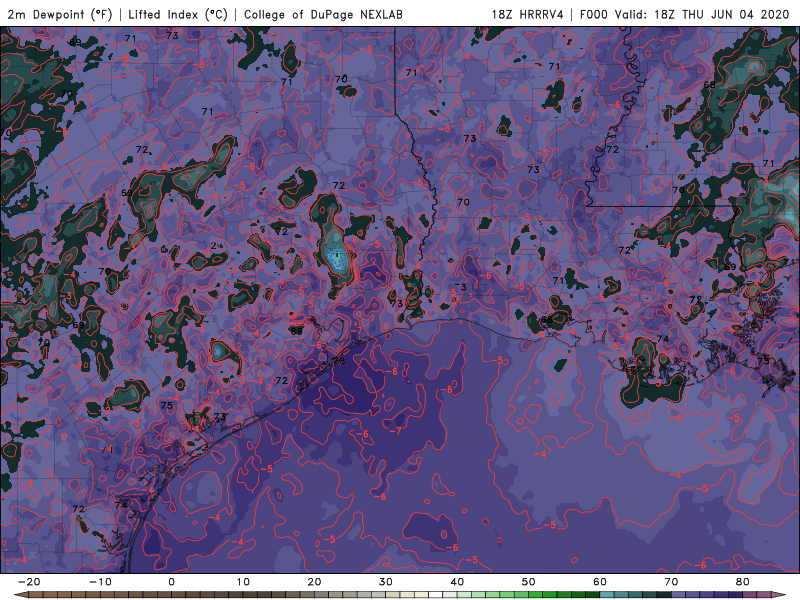This screenshot has height=600, width=800.
Task: Click the '10' color scale label
Action: [243, 582]
